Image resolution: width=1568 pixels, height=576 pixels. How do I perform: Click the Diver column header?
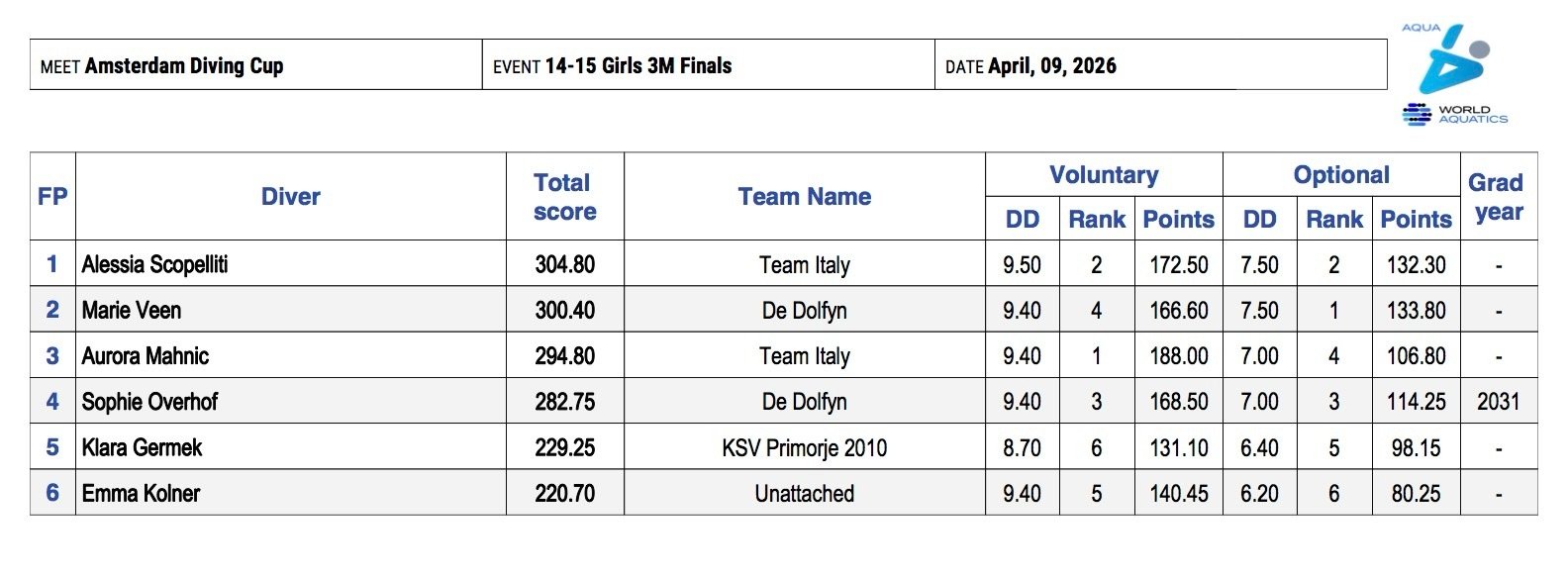coord(290,196)
